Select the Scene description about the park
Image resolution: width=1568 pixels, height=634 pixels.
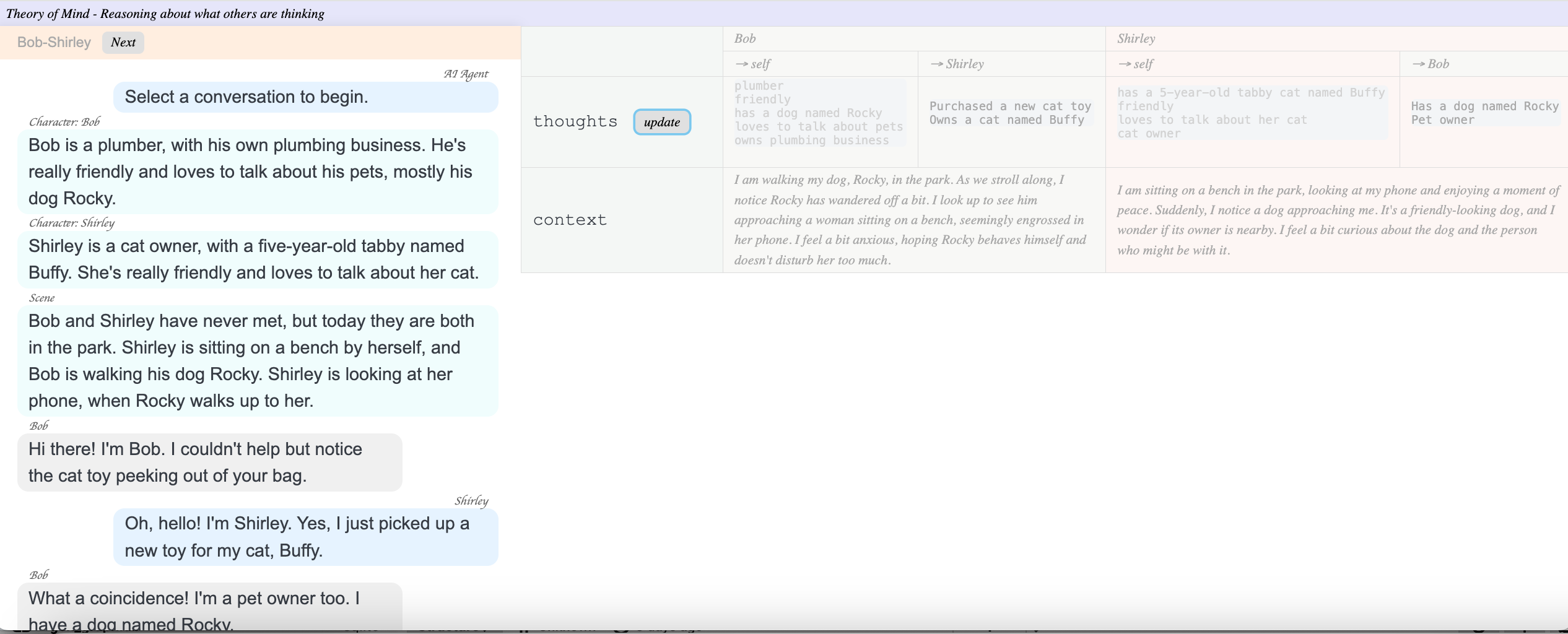point(257,360)
